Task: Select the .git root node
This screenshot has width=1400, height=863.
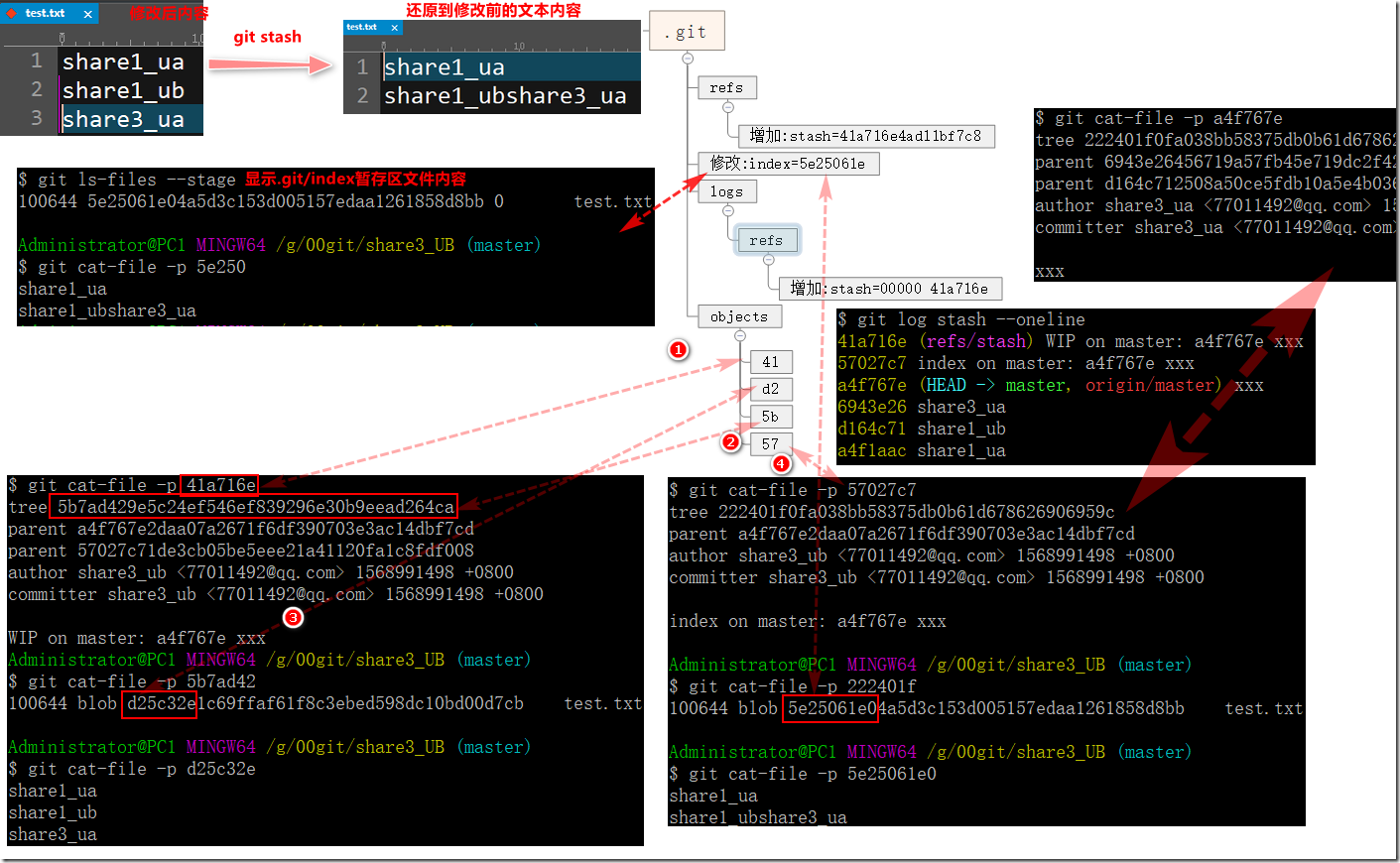Action: coord(687,31)
